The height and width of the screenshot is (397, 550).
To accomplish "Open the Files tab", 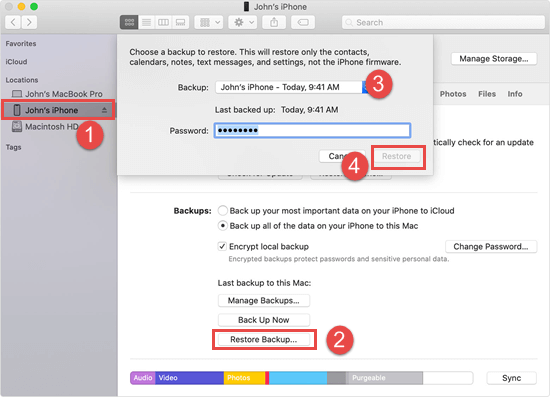I will tap(487, 94).
